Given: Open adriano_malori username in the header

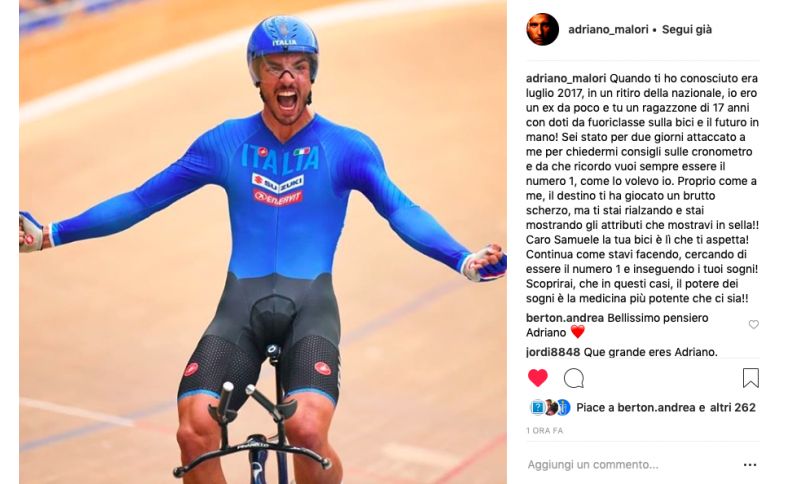Looking at the screenshot, I should pos(608,30).
